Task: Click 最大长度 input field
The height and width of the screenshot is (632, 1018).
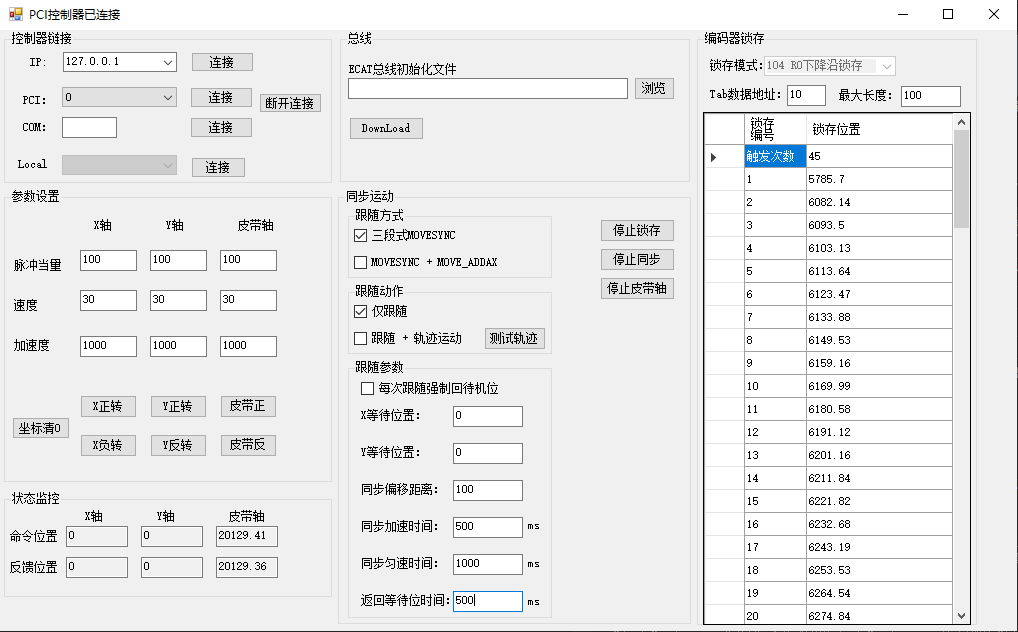Action: point(931,96)
